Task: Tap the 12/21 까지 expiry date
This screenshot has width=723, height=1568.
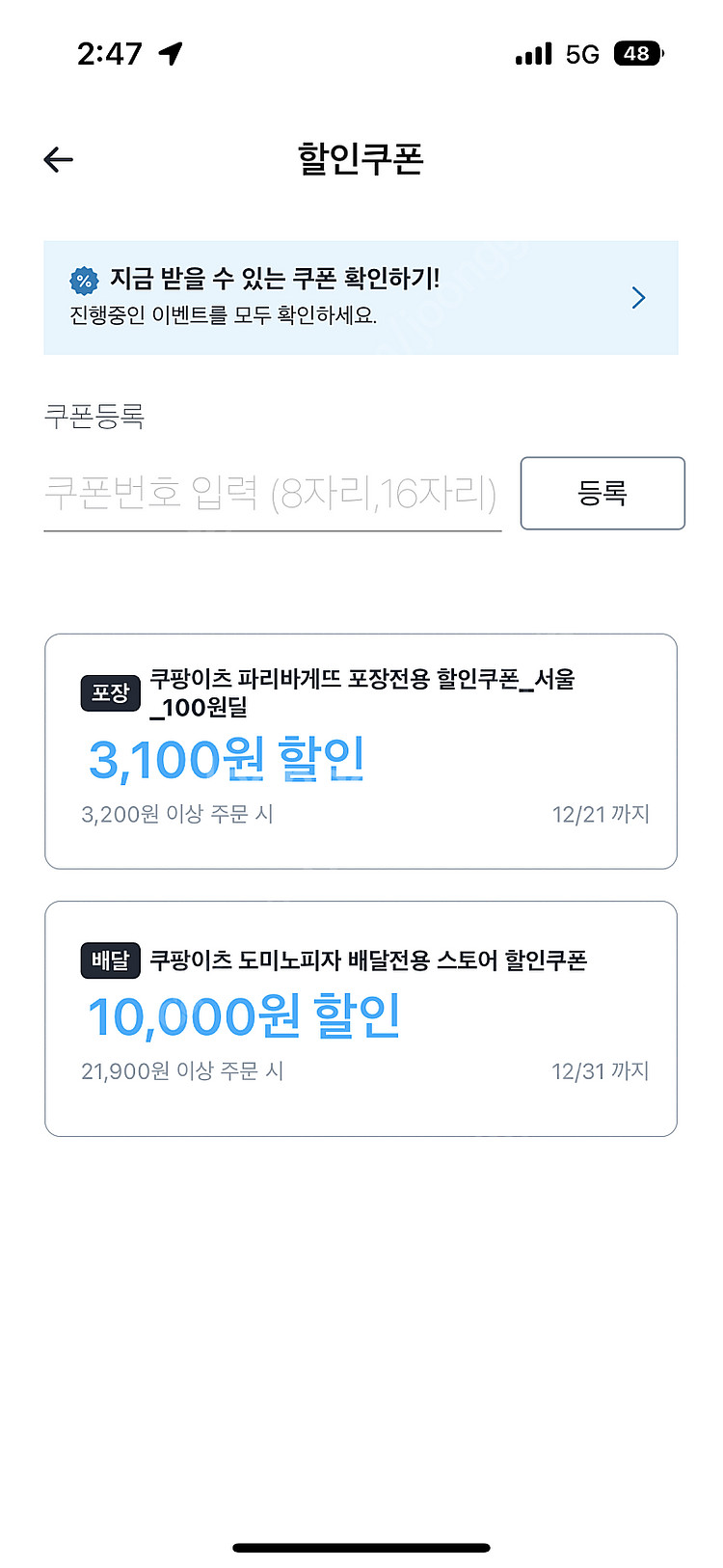Action: pos(600,815)
